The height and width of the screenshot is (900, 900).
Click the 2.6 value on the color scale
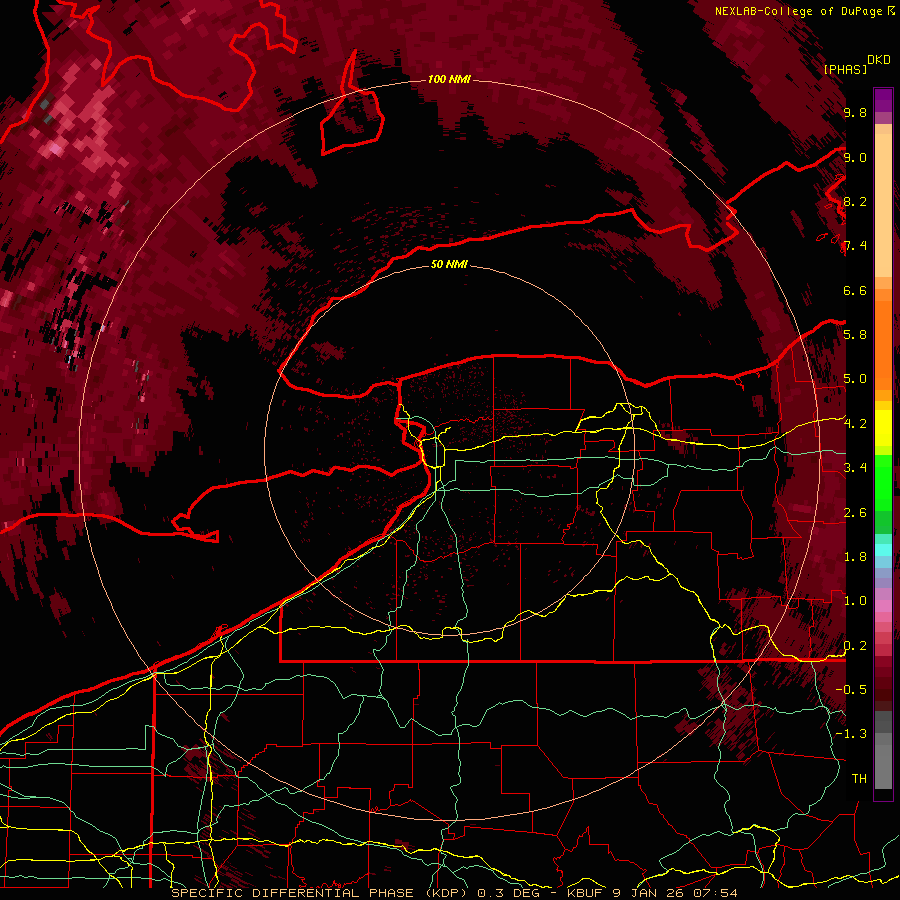click(x=855, y=512)
